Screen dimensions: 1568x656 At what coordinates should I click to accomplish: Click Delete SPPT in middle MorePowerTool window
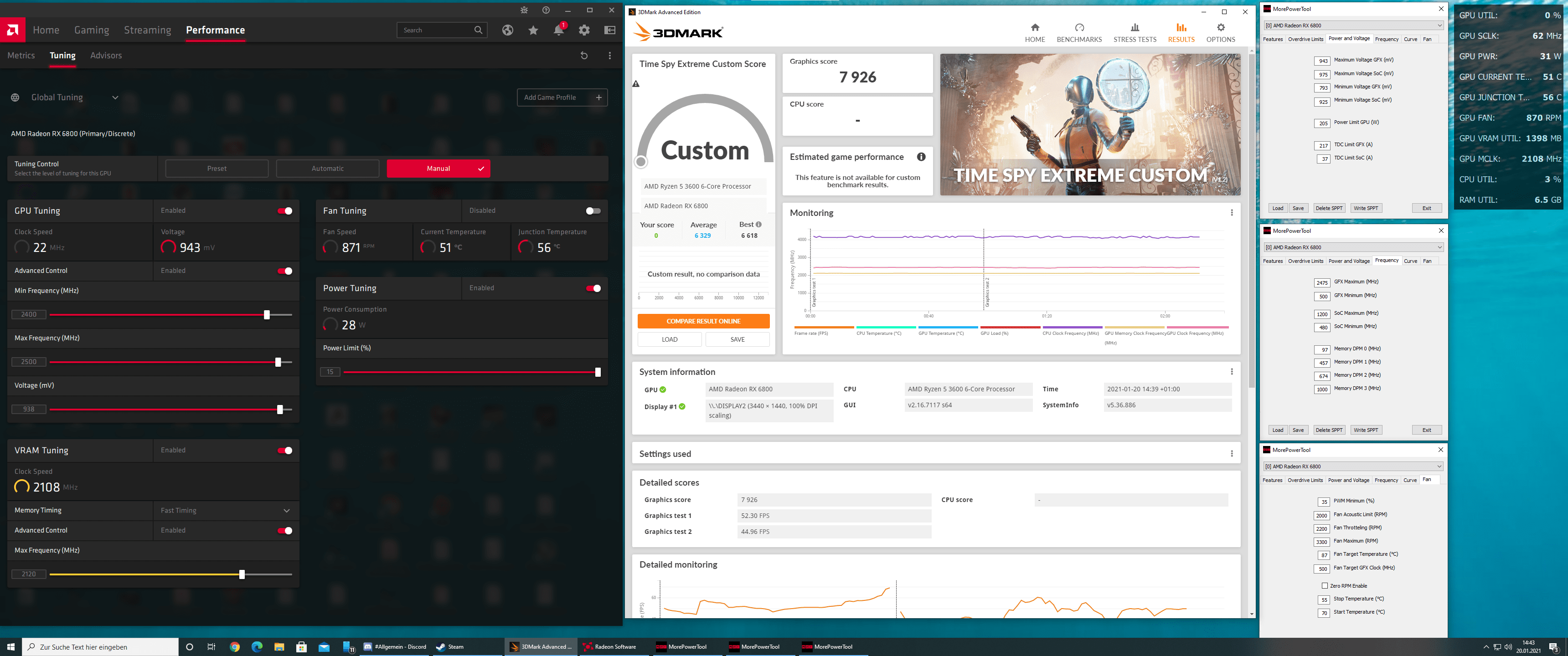click(1329, 430)
